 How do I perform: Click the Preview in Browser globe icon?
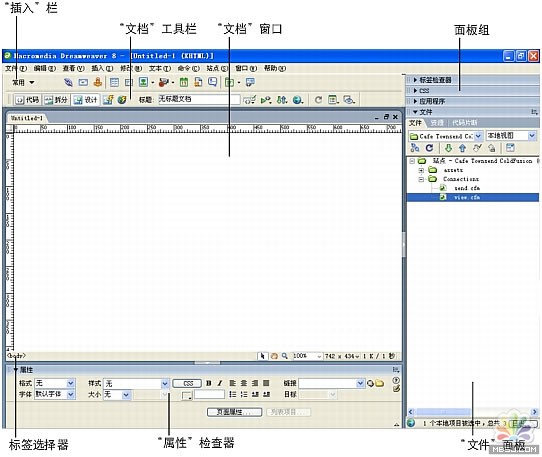tap(297, 100)
